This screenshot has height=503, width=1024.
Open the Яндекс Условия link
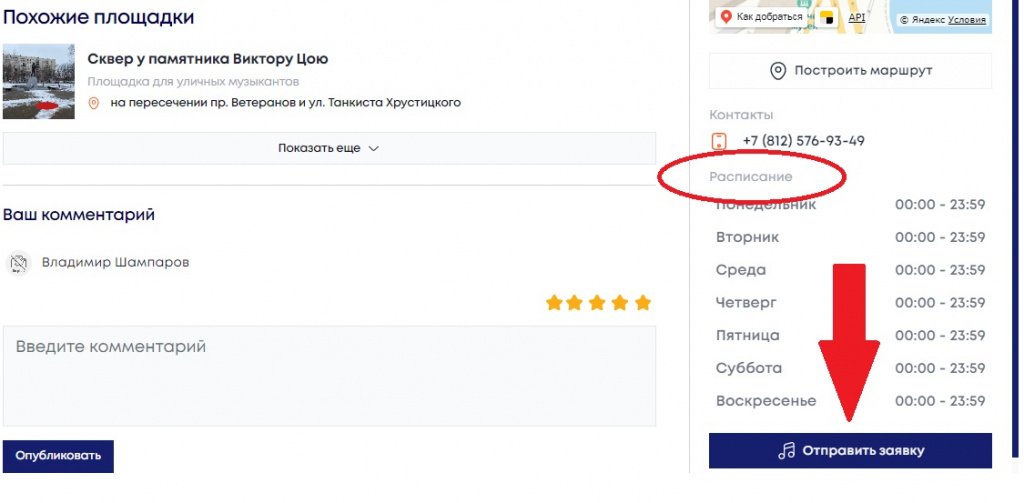click(967, 20)
